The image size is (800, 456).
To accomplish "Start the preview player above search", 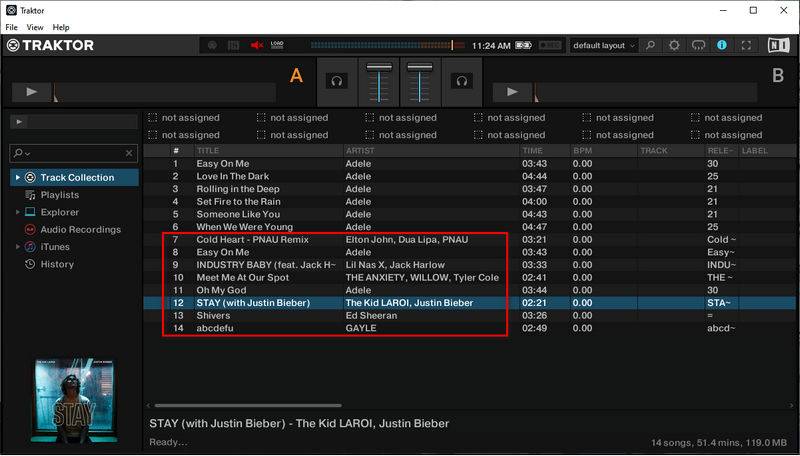I will click(x=19, y=122).
